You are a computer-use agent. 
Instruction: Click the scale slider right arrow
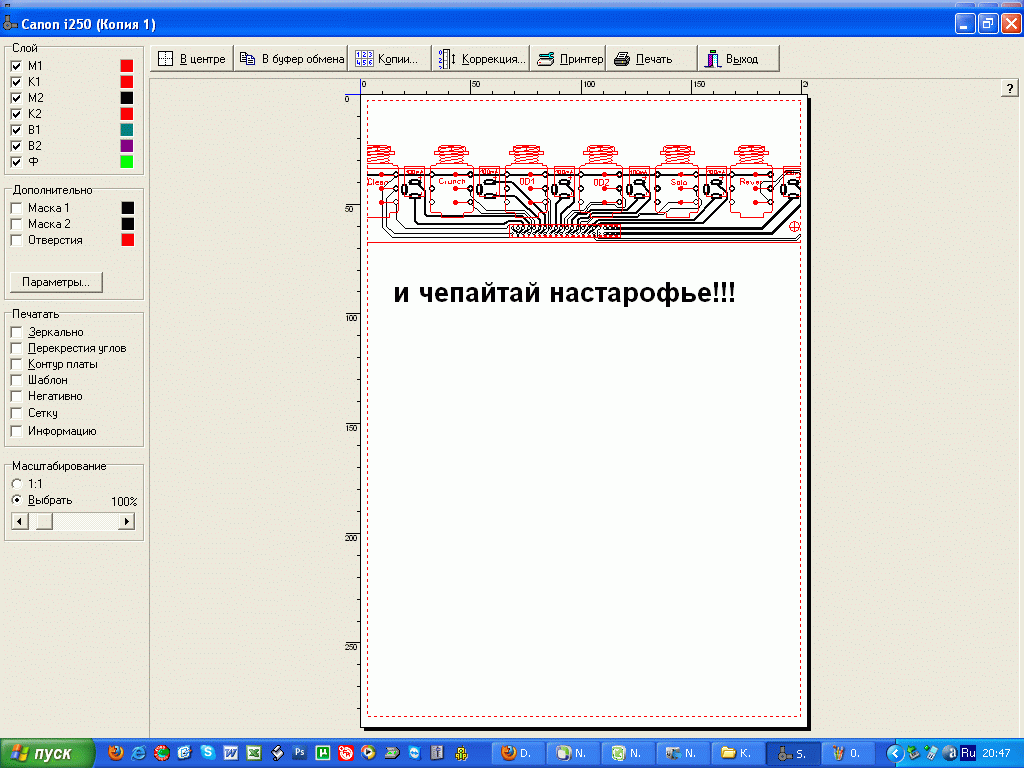click(x=126, y=521)
